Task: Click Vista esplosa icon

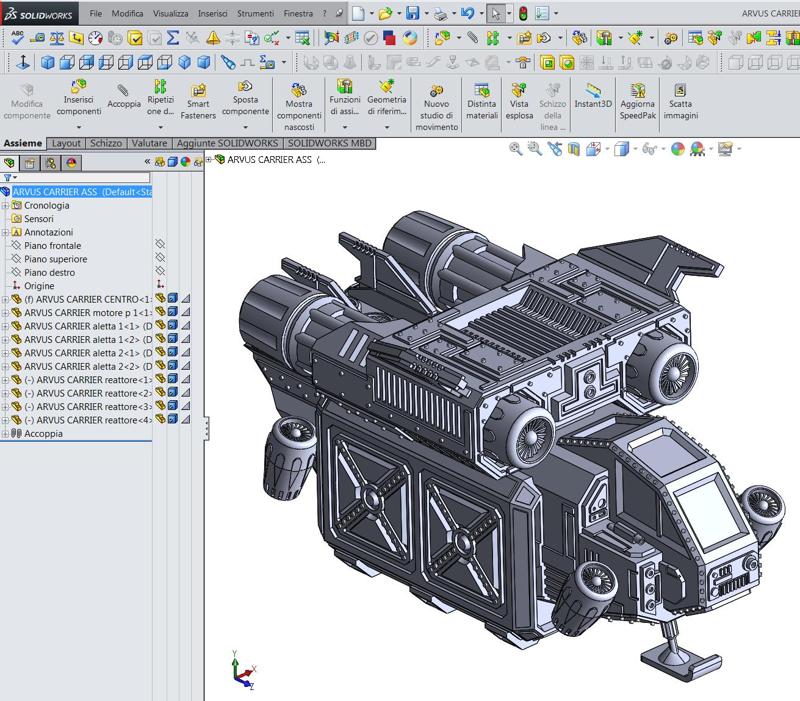Action: [519, 99]
